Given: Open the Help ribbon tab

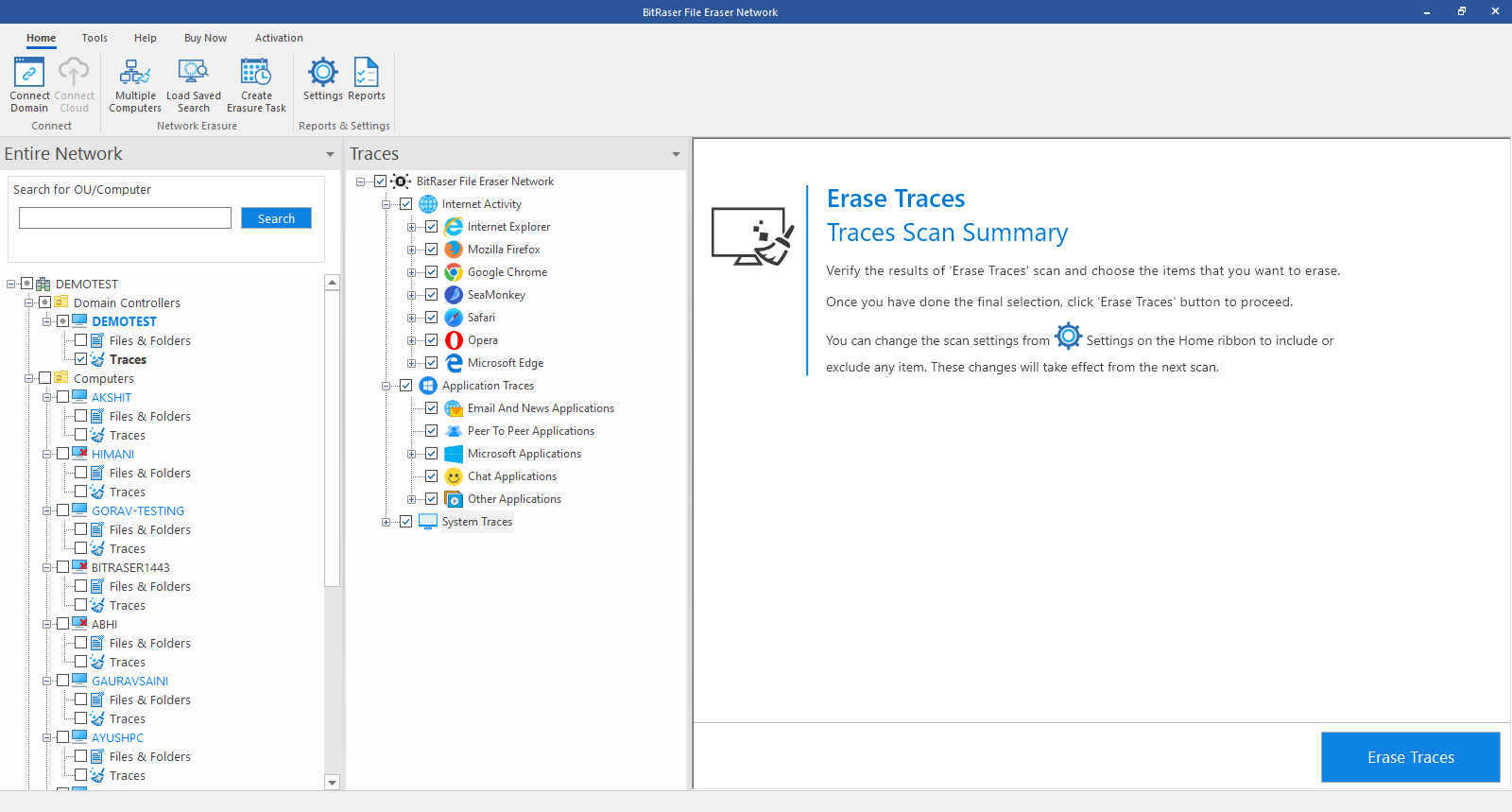Looking at the screenshot, I should coord(146,38).
